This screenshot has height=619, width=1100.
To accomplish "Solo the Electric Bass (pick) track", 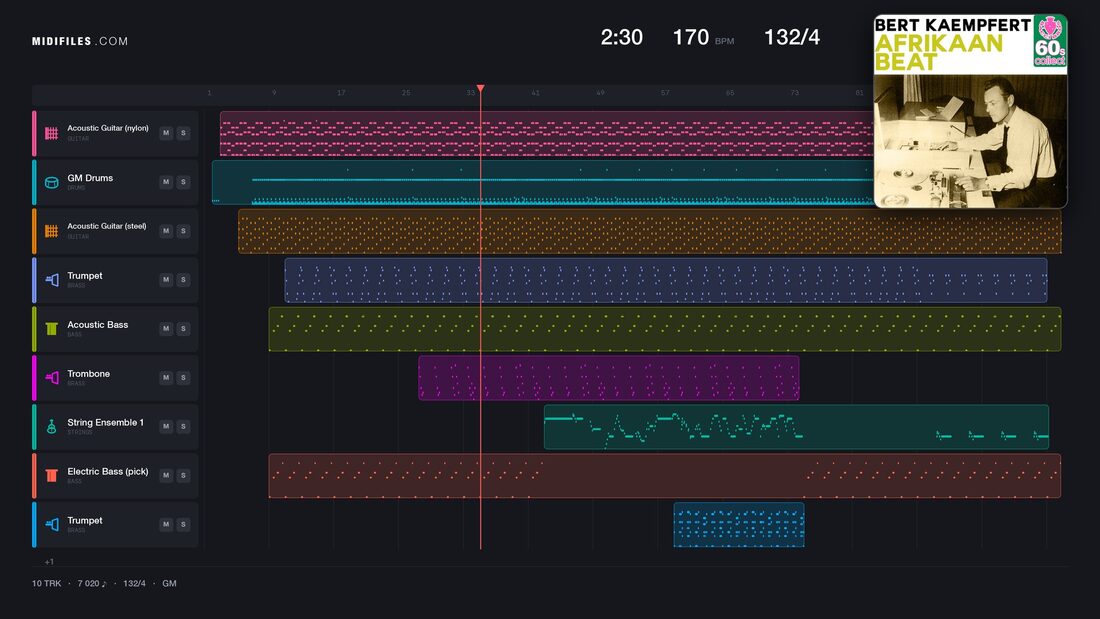I will [x=183, y=475].
